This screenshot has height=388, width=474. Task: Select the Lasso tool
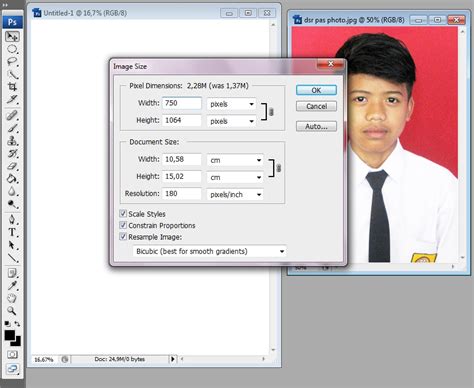coord(12,62)
